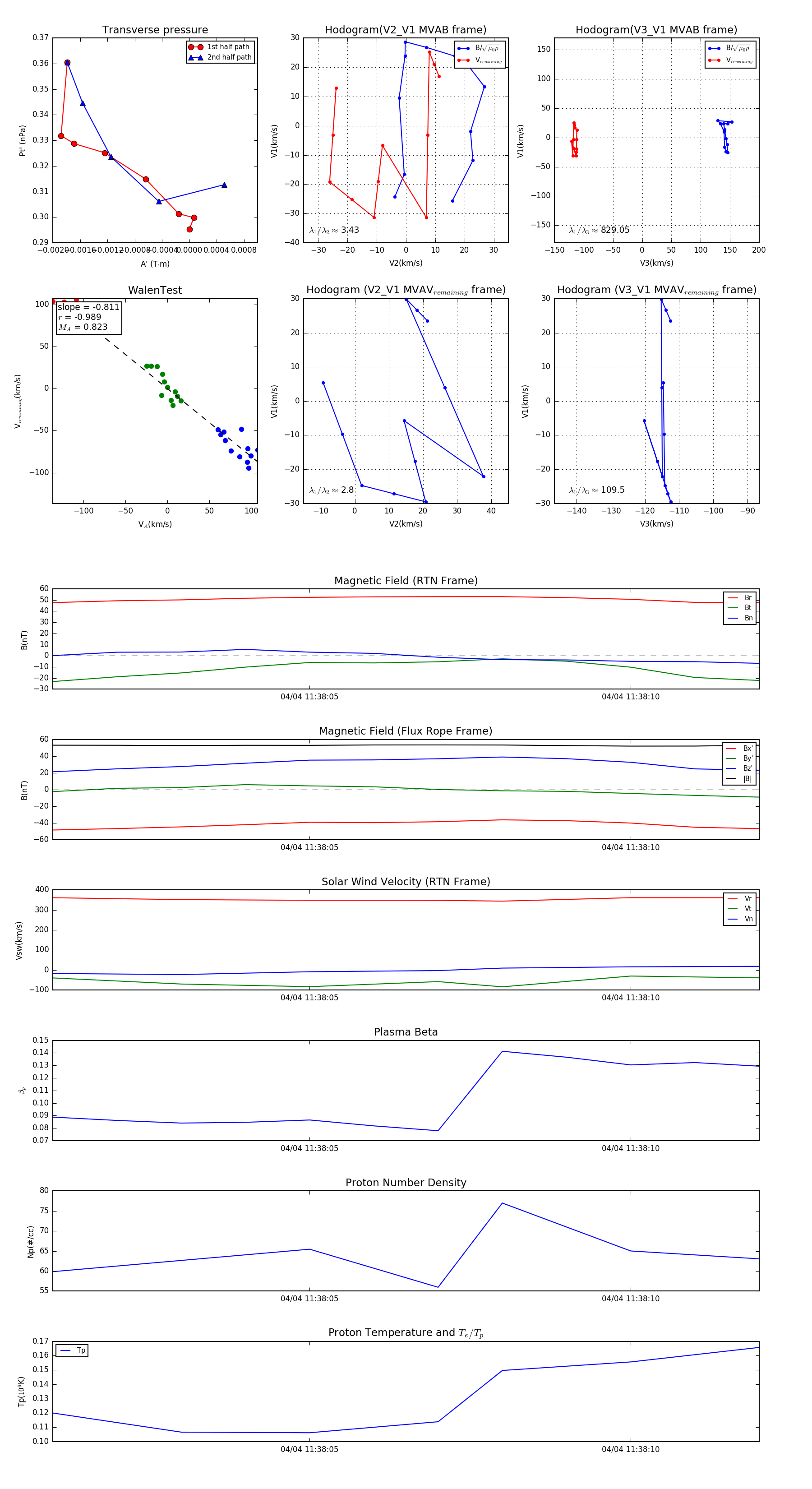
Task: Select the 'Vn' legend entry
Action: (740, 919)
